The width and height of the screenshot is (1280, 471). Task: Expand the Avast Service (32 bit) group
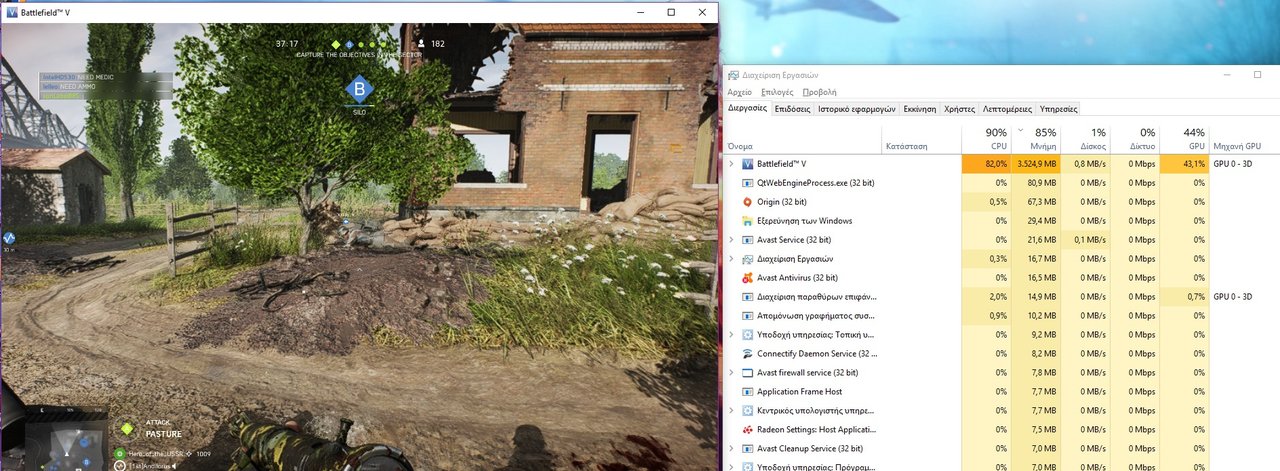pyautogui.click(x=731, y=240)
